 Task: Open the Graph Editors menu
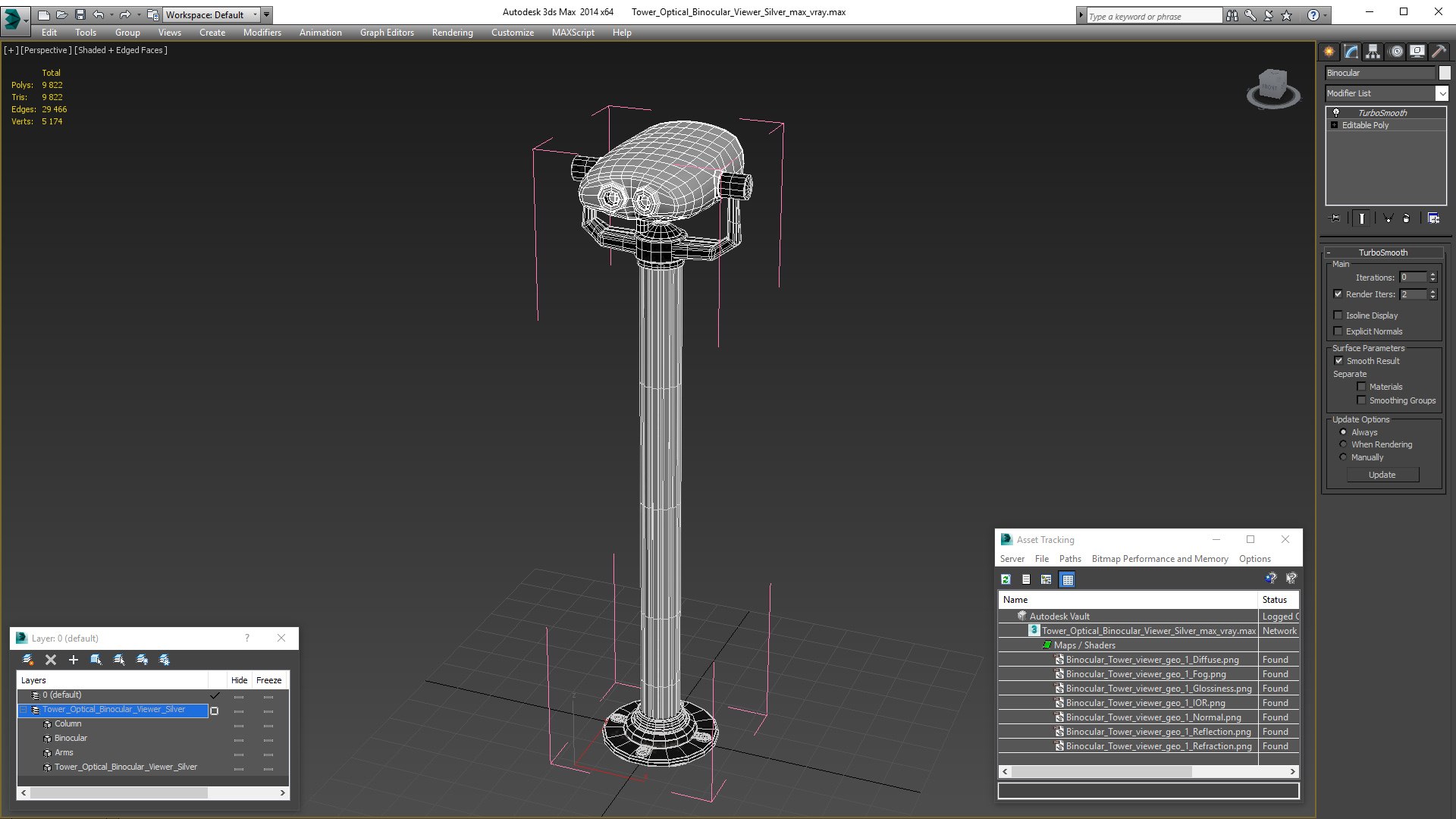(x=387, y=33)
